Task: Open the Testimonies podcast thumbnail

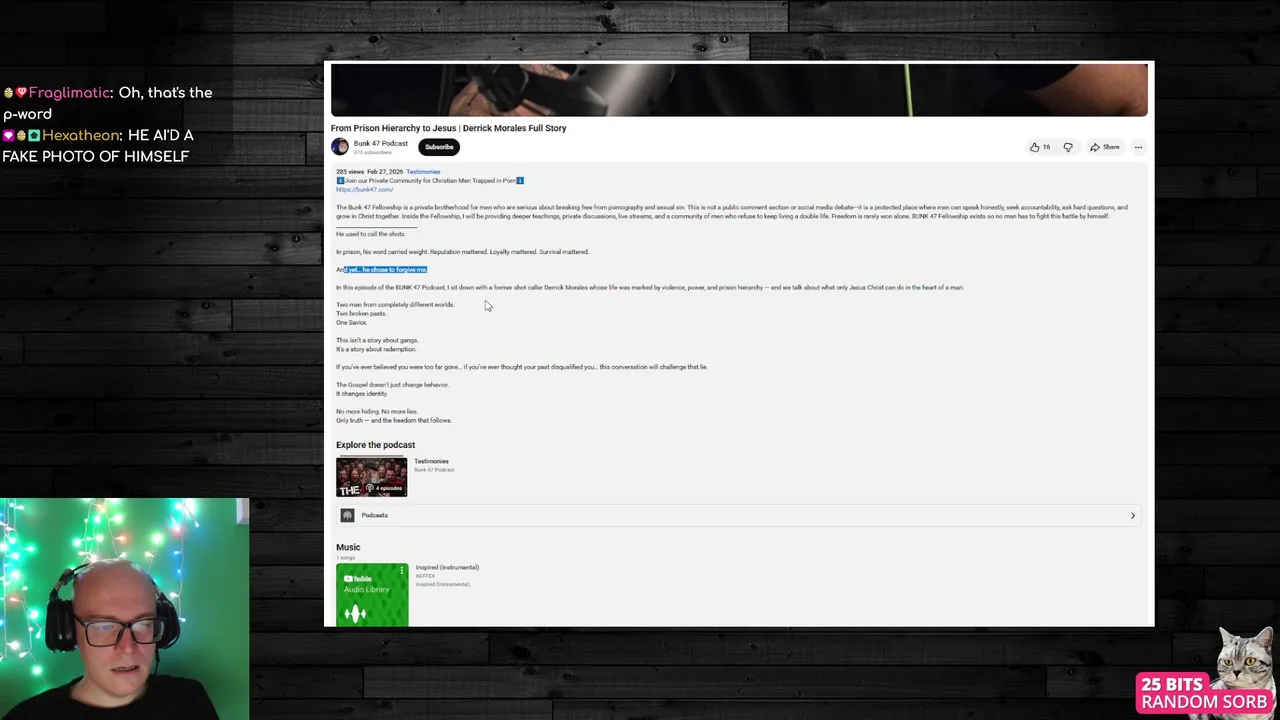Action: click(x=372, y=477)
